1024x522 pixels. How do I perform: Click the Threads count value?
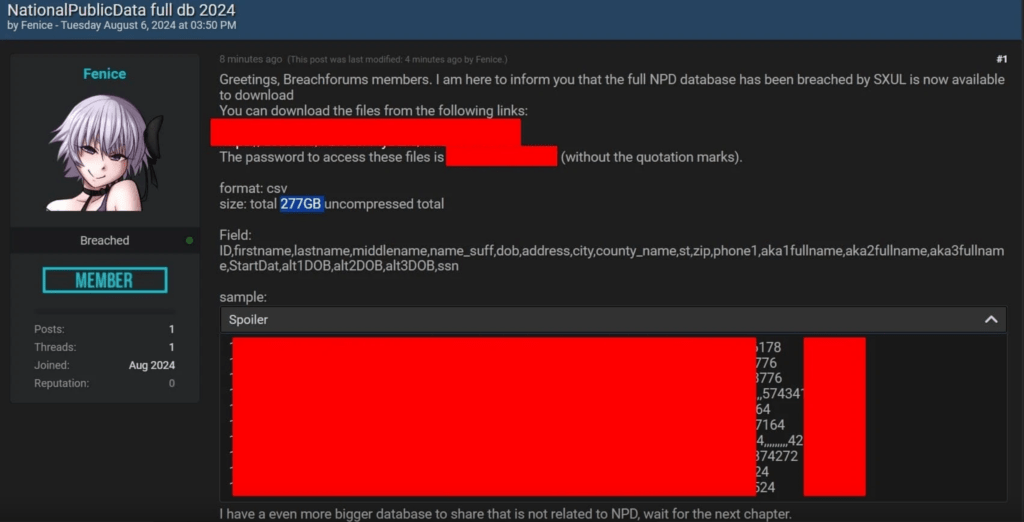(172, 347)
